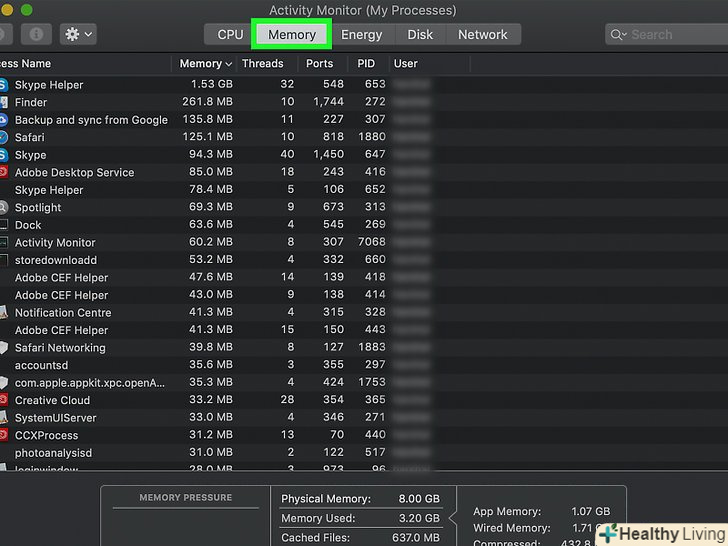
Task: Click the Dock process name
Action: 28,225
